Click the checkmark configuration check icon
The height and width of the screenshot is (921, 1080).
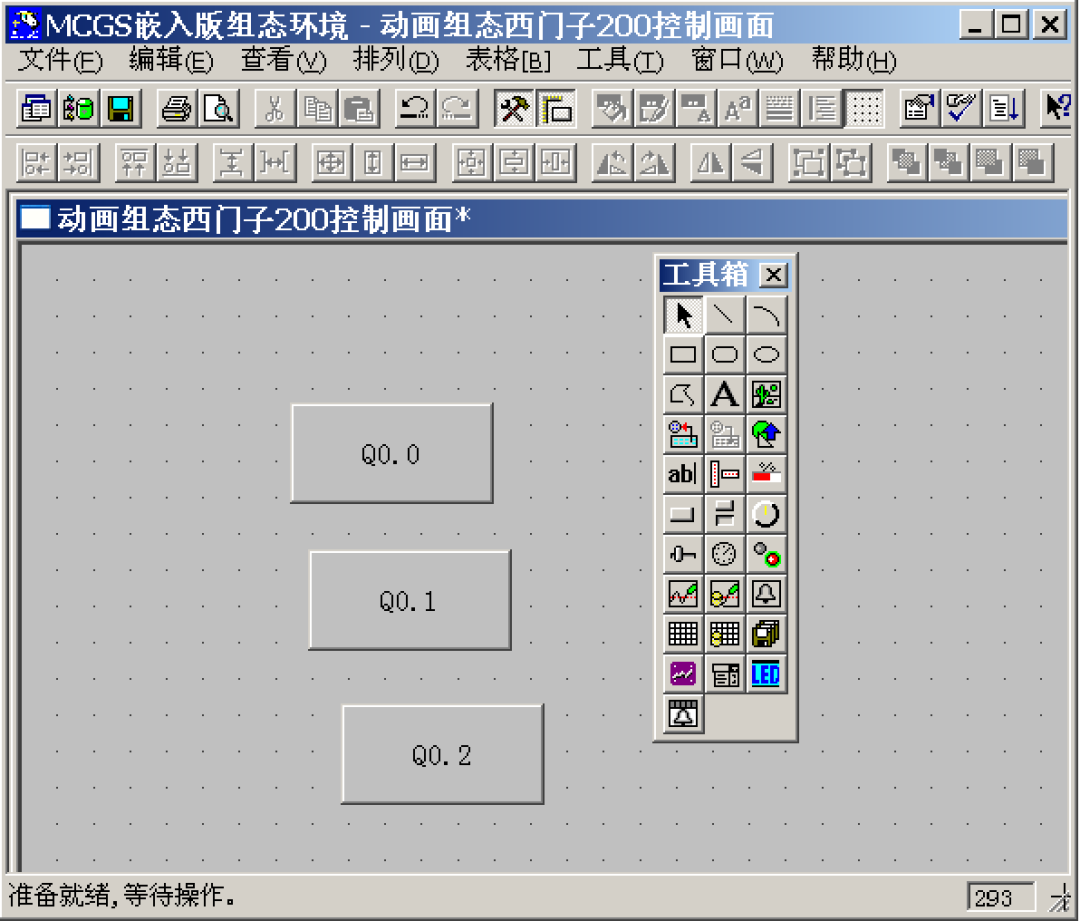tap(962, 108)
